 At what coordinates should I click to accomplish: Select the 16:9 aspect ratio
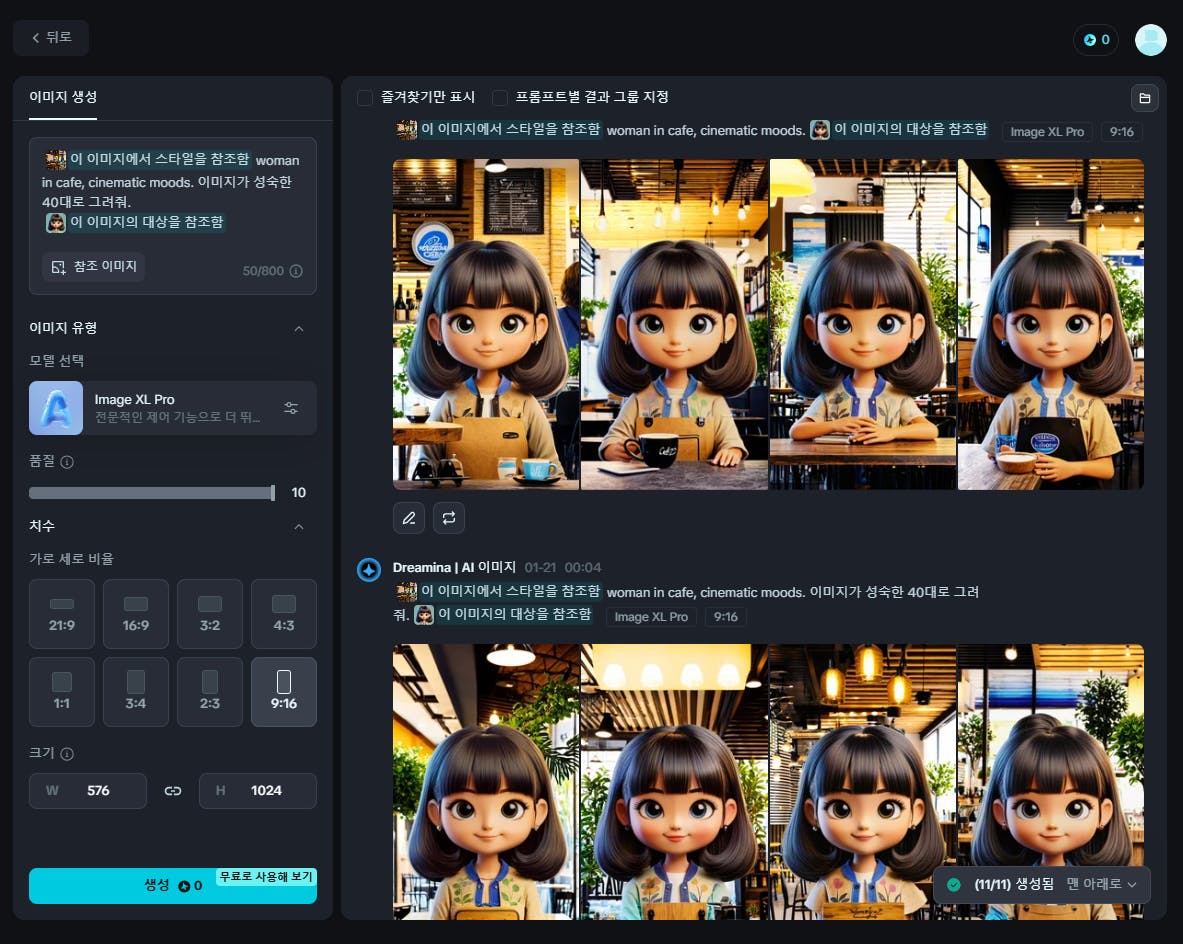(x=136, y=614)
